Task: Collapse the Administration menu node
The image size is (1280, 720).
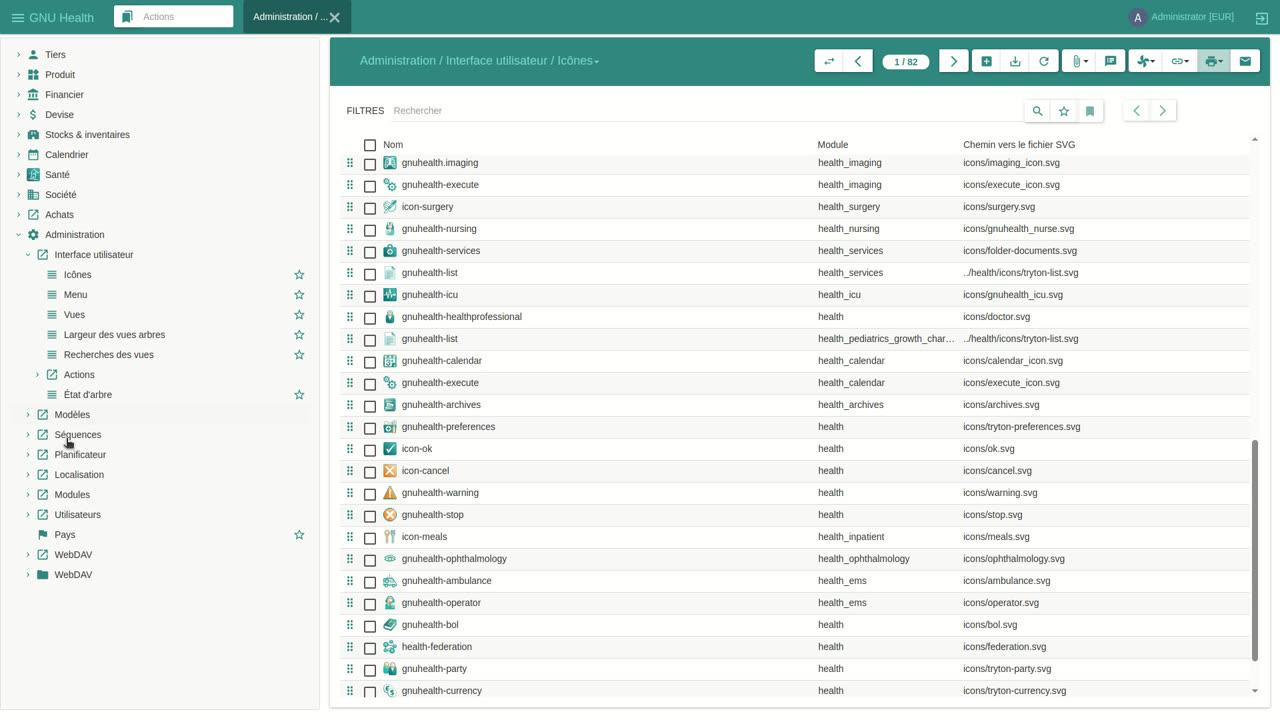Action: coord(18,235)
